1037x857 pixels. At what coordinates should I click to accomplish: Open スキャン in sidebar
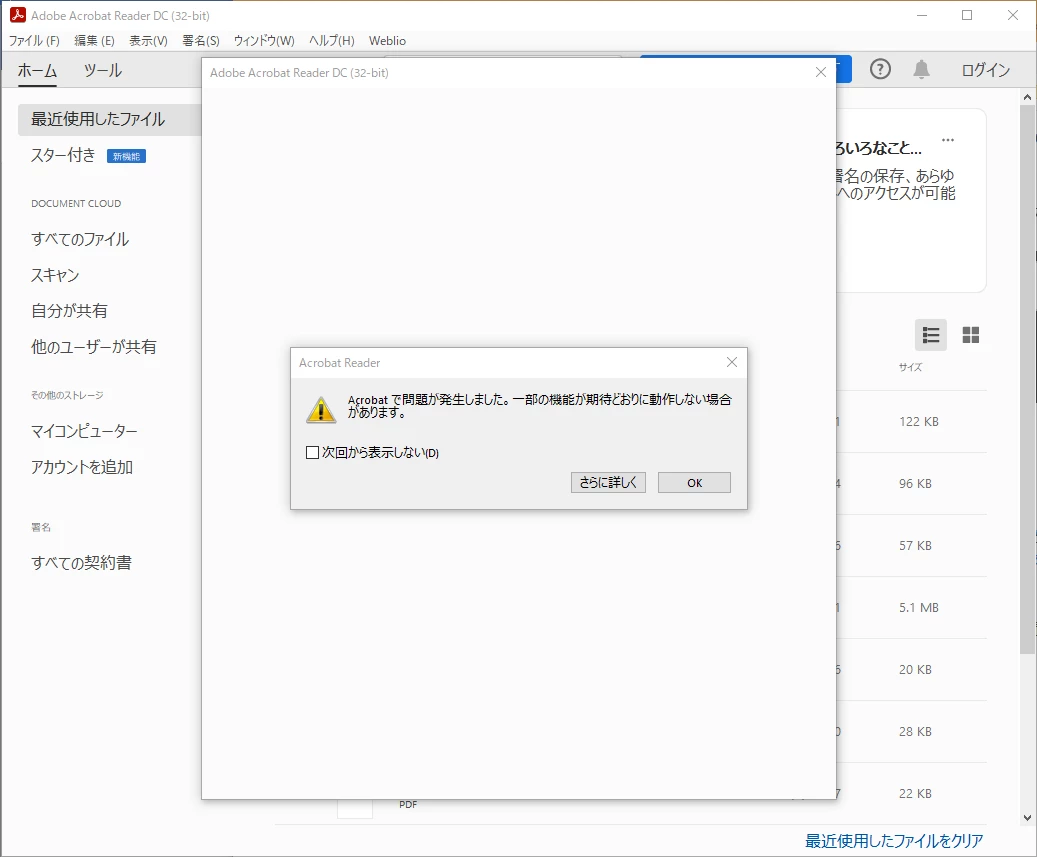click(x=55, y=275)
